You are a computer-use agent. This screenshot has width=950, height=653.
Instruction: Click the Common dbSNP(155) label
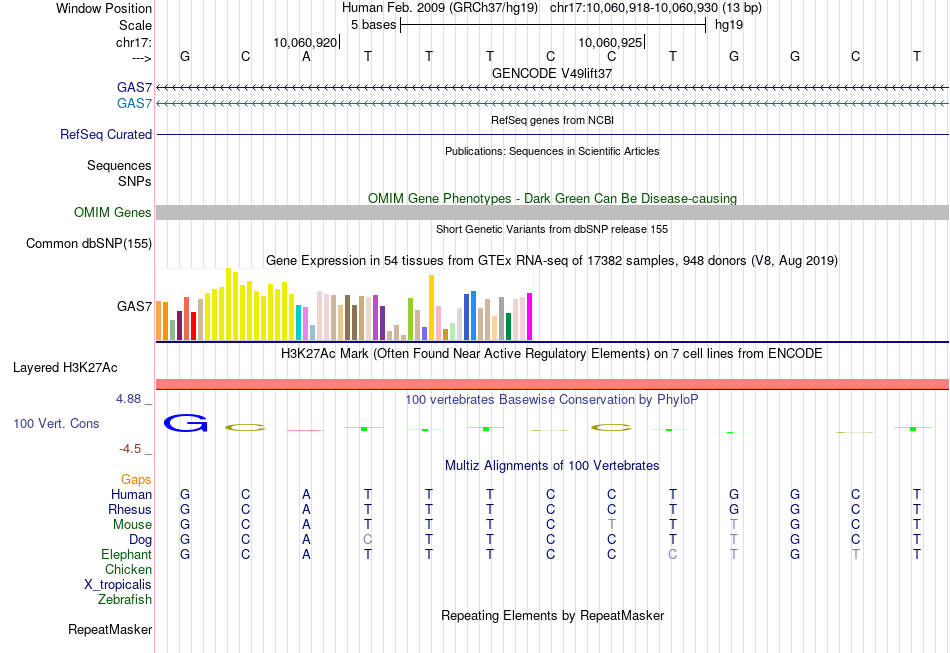(89, 244)
